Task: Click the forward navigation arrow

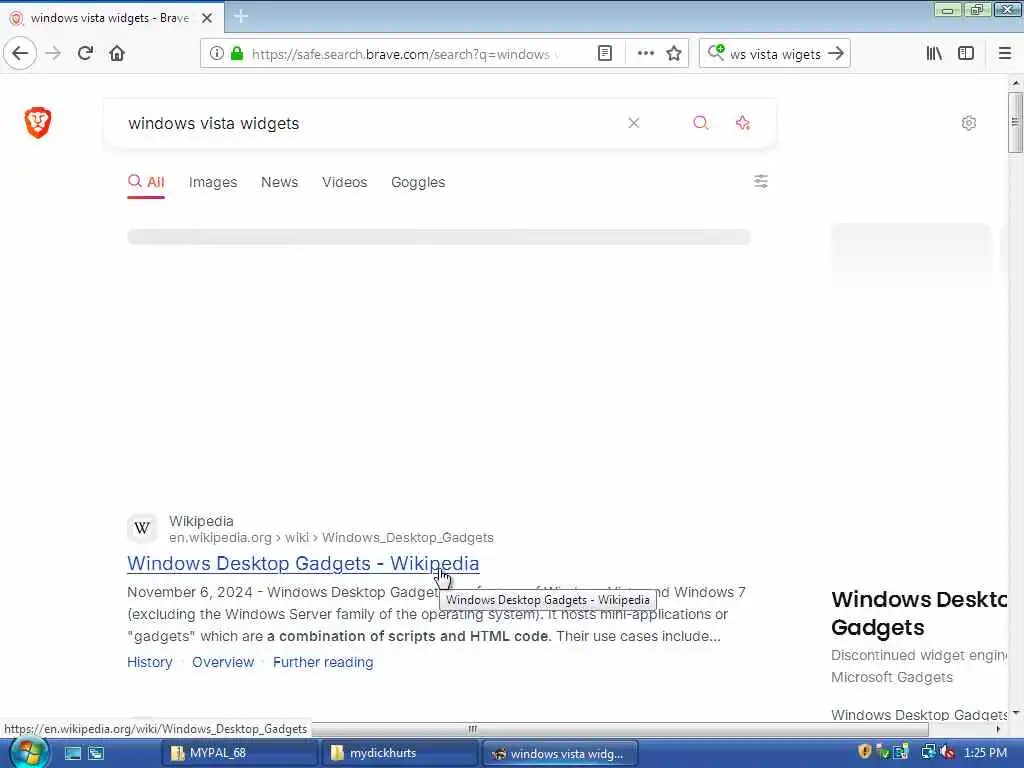Action: (53, 54)
